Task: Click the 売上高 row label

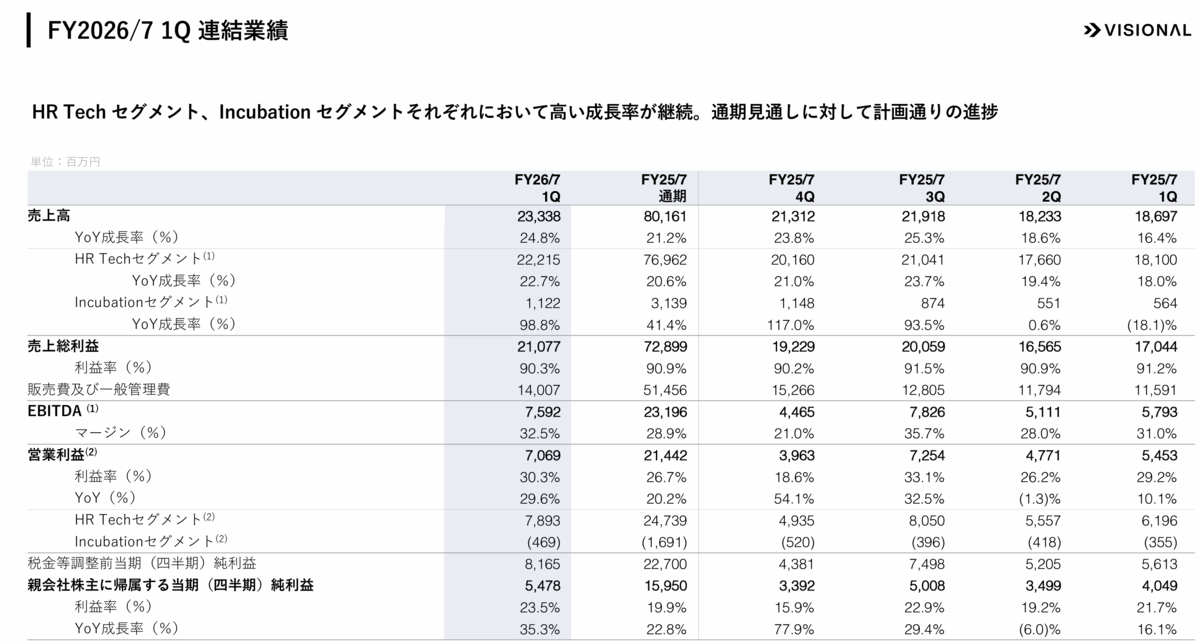Action: tap(49, 216)
